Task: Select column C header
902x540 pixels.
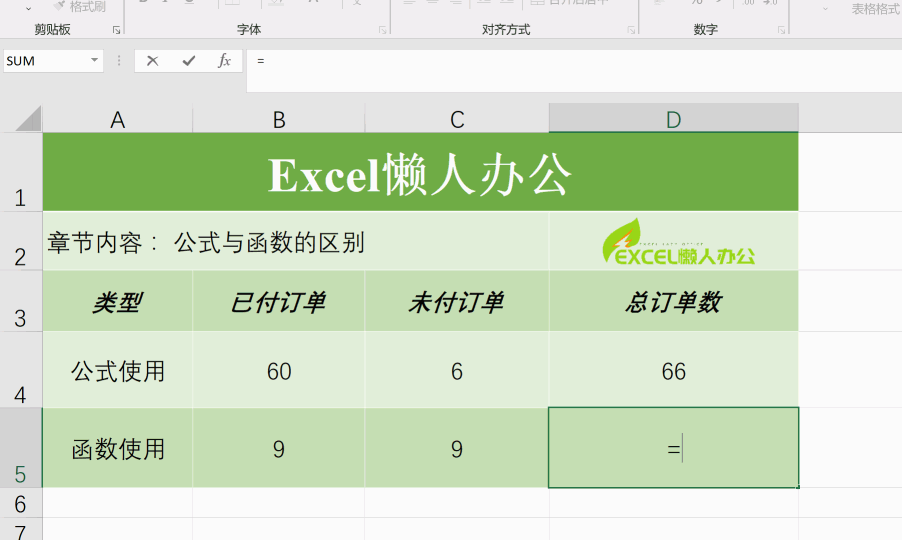Action: click(x=457, y=119)
